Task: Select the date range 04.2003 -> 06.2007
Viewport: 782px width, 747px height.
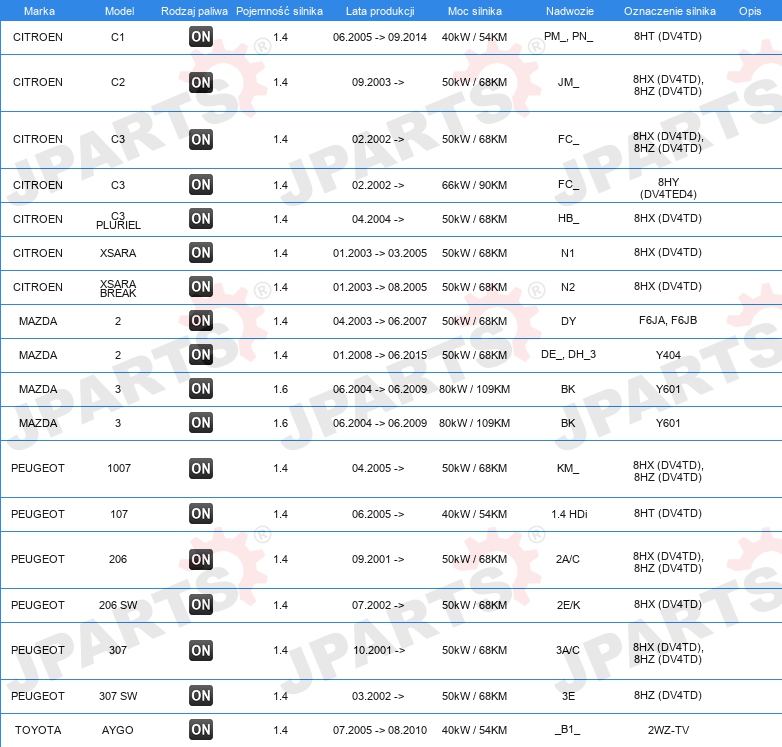Action: click(x=380, y=321)
